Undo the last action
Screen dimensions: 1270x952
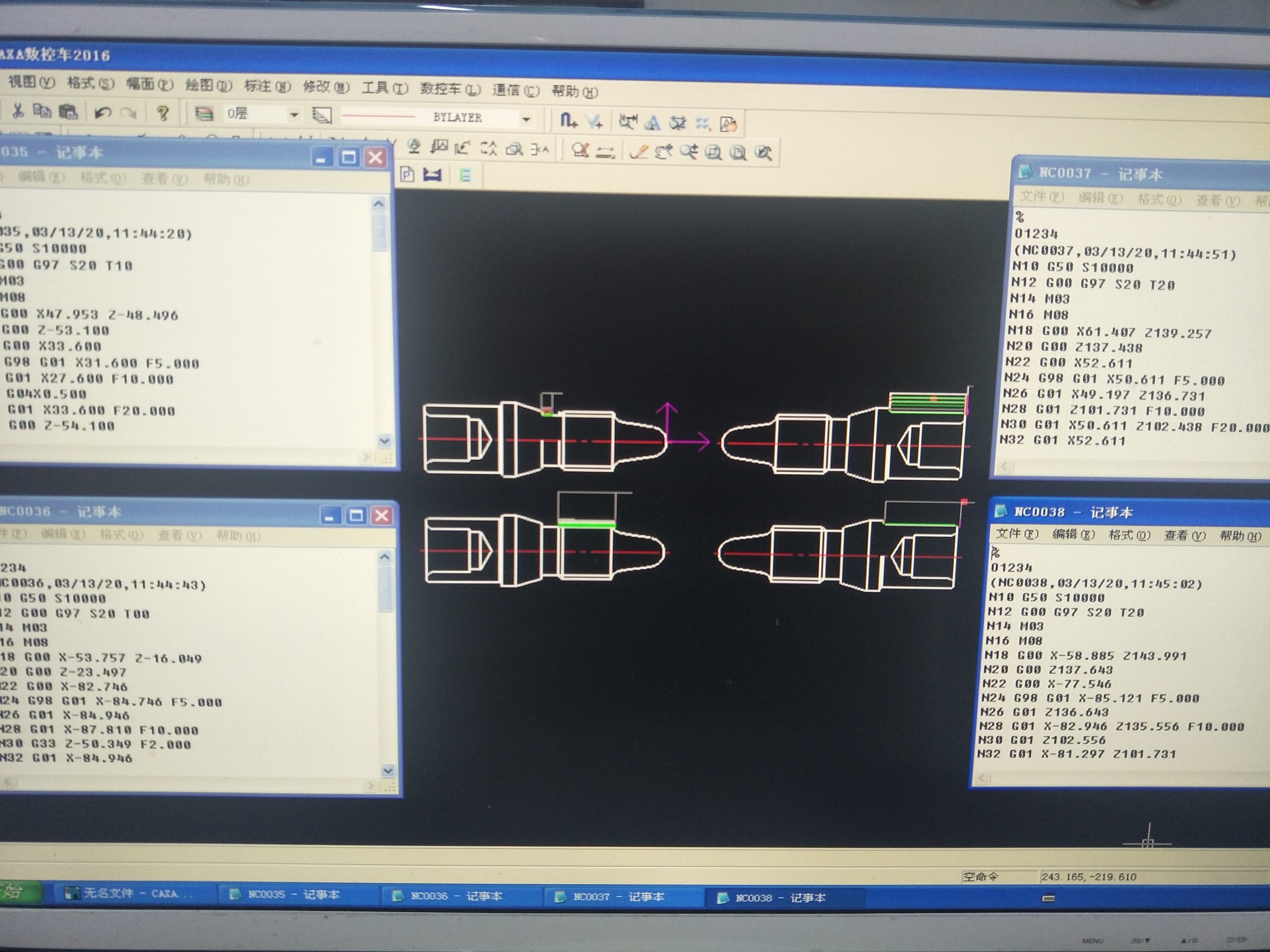click(x=102, y=112)
